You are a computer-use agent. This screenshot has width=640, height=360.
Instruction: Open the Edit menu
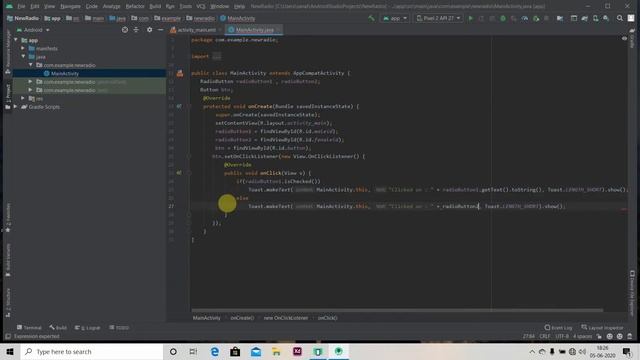[x=35, y=6]
